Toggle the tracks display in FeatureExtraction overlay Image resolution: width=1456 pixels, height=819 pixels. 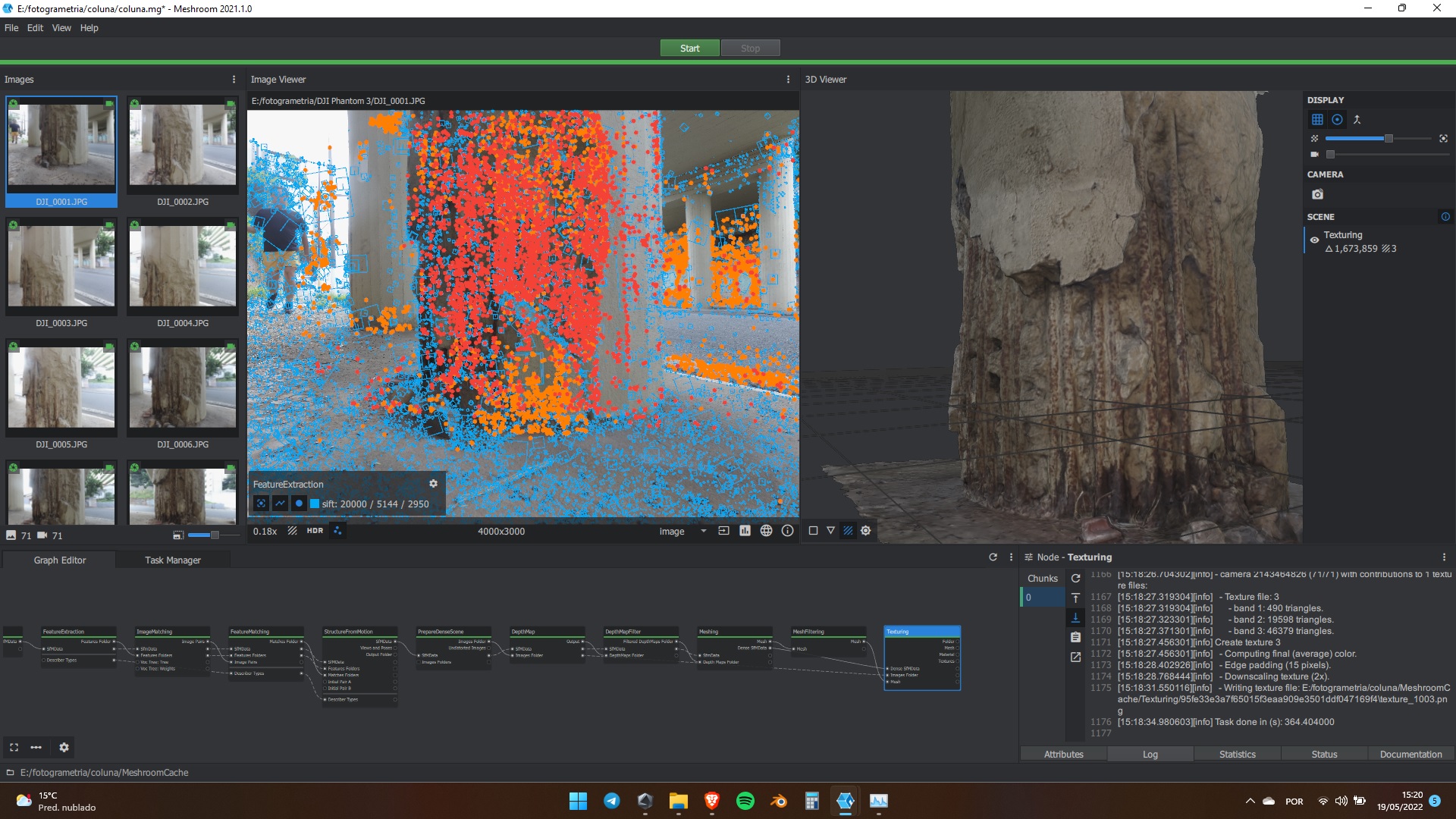[281, 503]
